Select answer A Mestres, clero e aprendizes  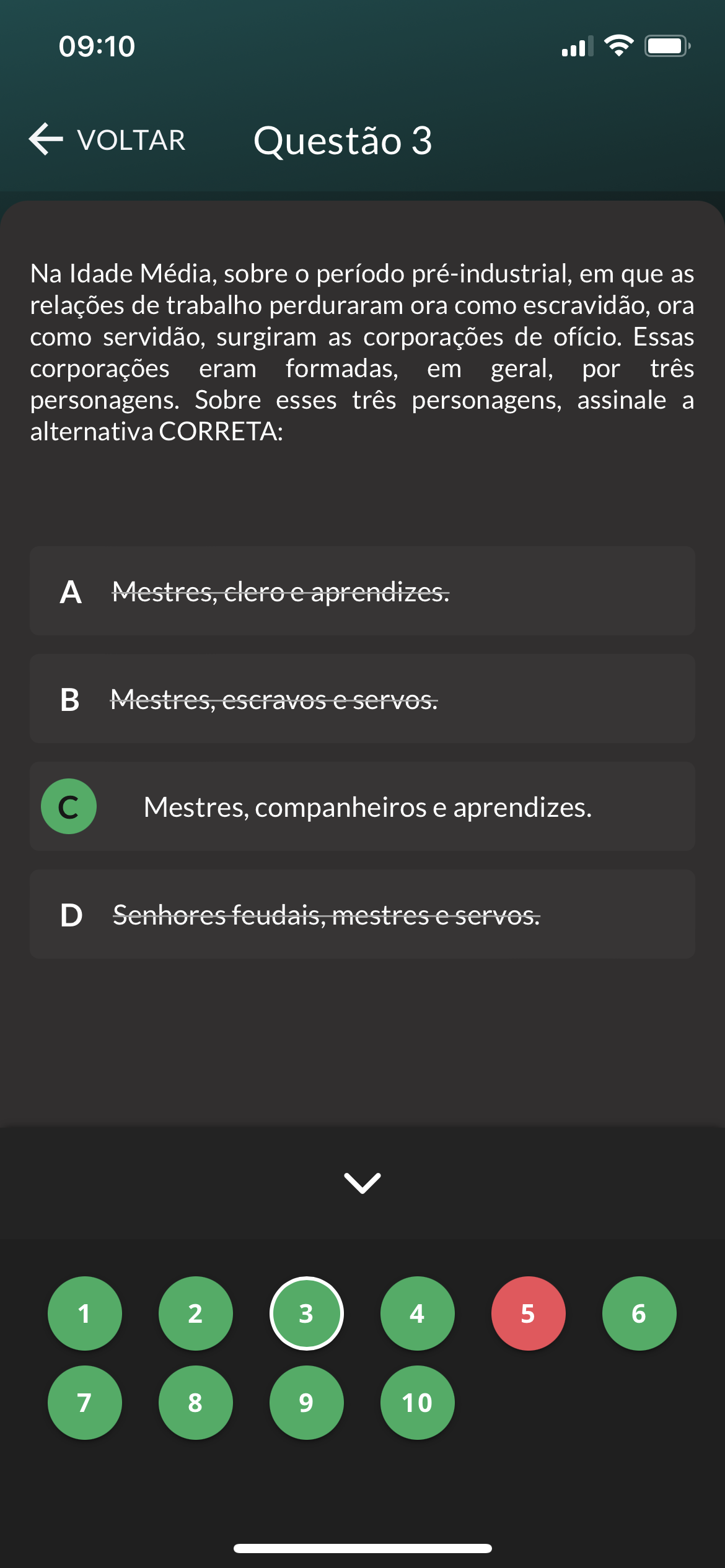[x=281, y=592]
